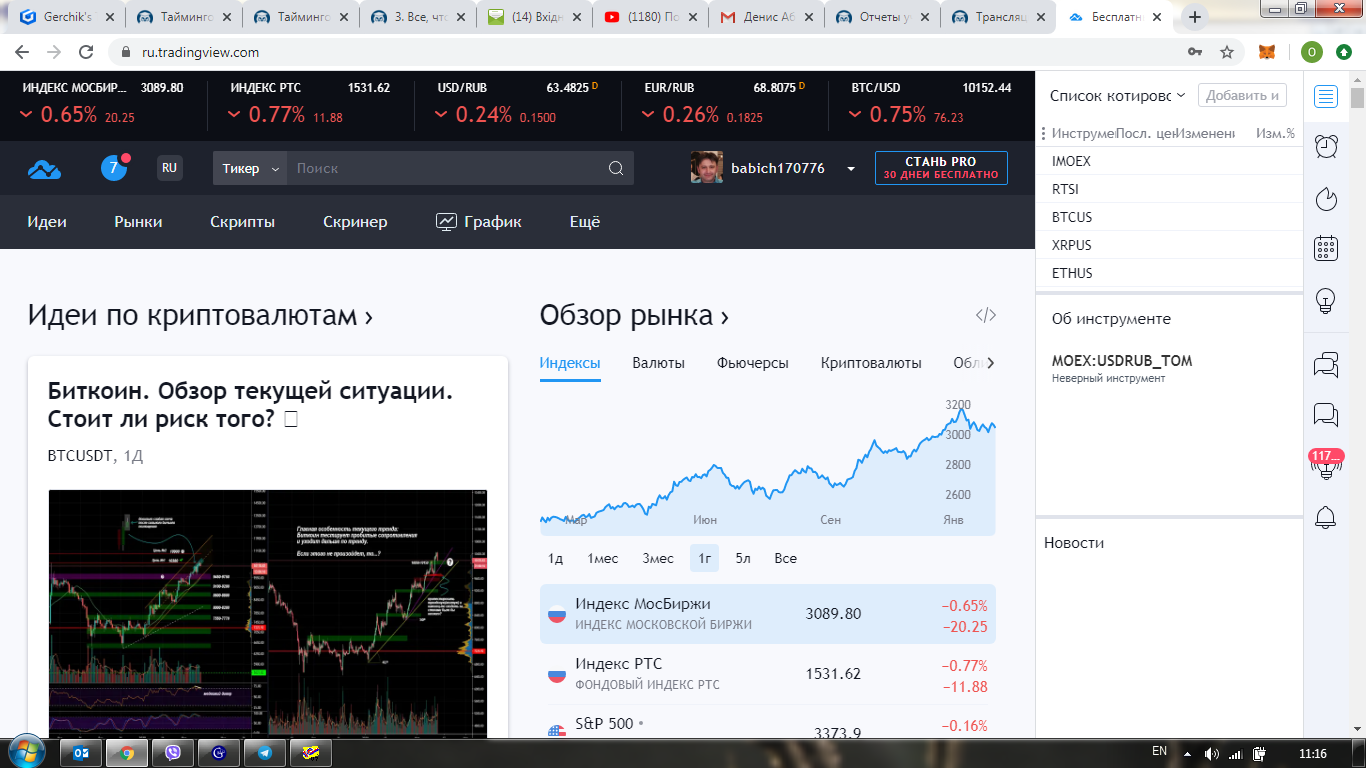Select the Индексы tab

point(570,363)
